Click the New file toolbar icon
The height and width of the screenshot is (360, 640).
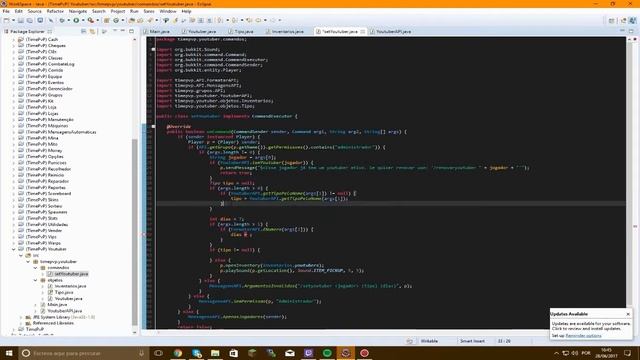tap(6, 20)
